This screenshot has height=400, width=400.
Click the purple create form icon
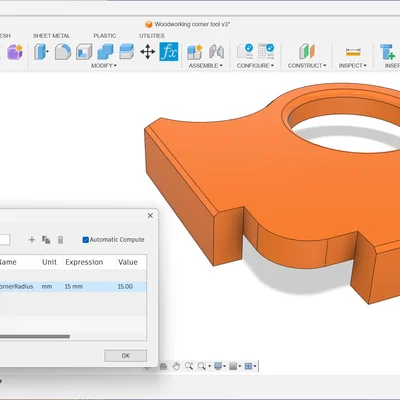pos(15,52)
